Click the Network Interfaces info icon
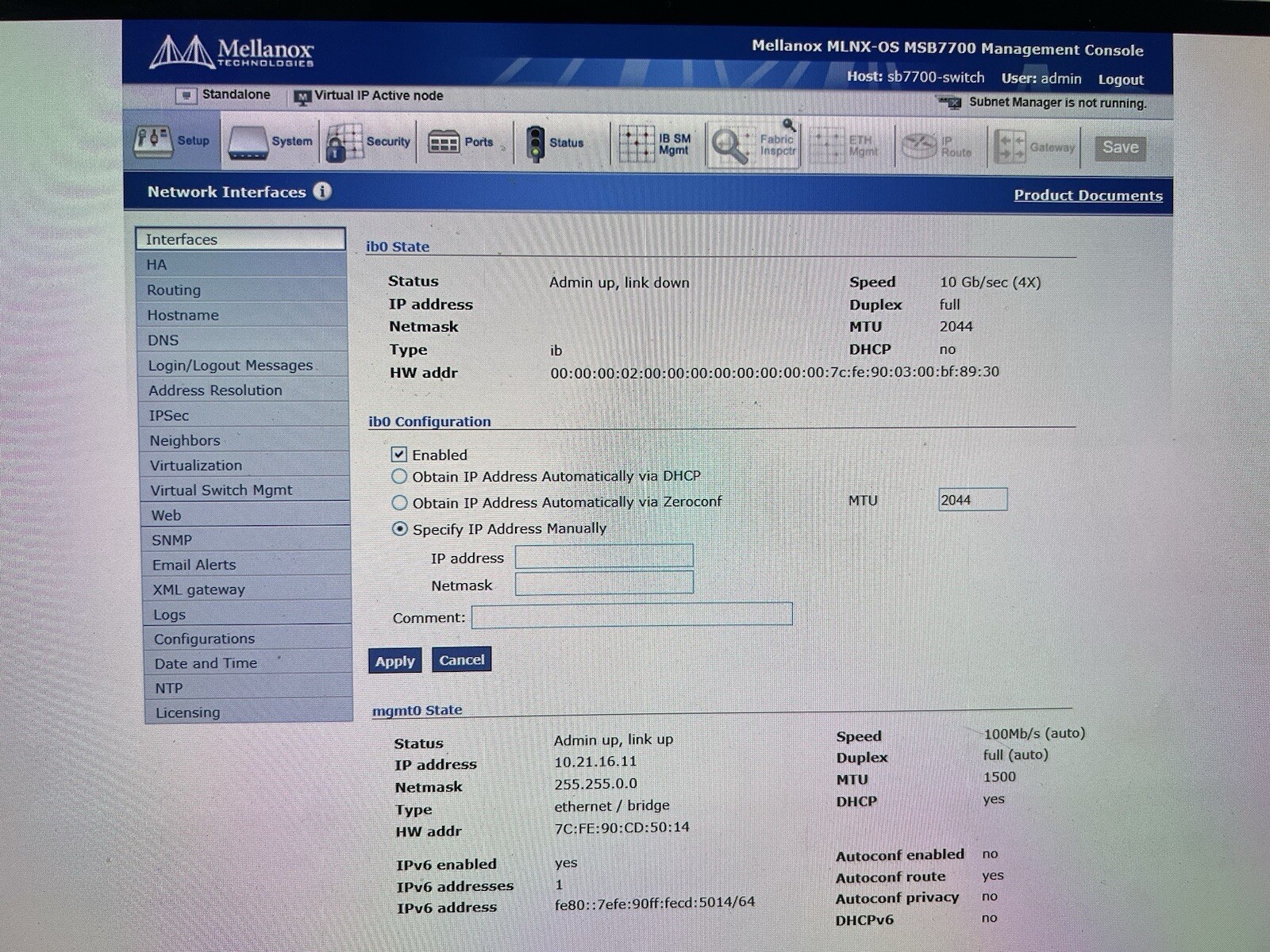 click(x=322, y=191)
